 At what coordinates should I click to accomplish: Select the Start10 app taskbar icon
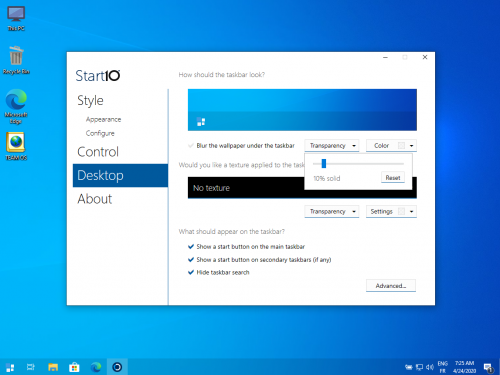point(117,367)
